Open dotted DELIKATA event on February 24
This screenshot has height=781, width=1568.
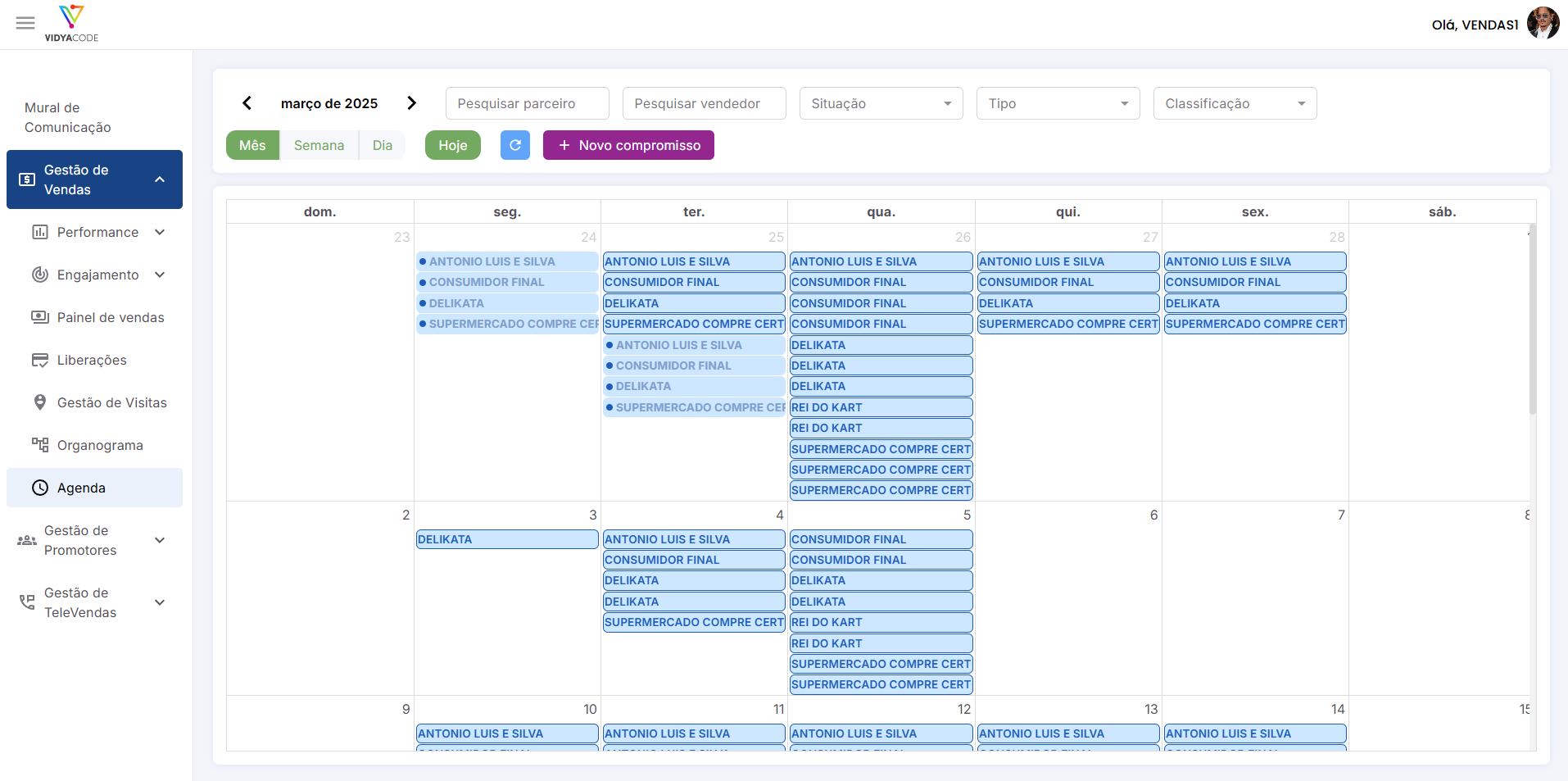click(x=507, y=303)
